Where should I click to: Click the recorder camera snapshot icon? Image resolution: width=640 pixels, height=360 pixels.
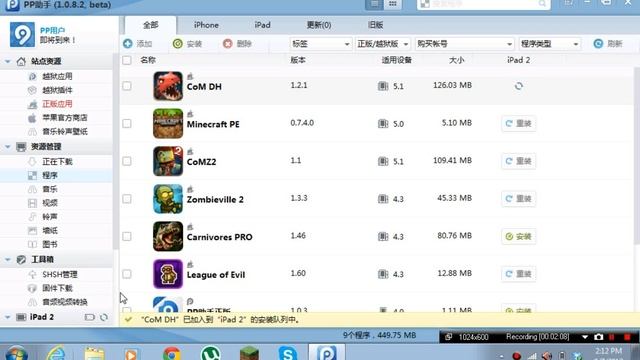coord(598,337)
